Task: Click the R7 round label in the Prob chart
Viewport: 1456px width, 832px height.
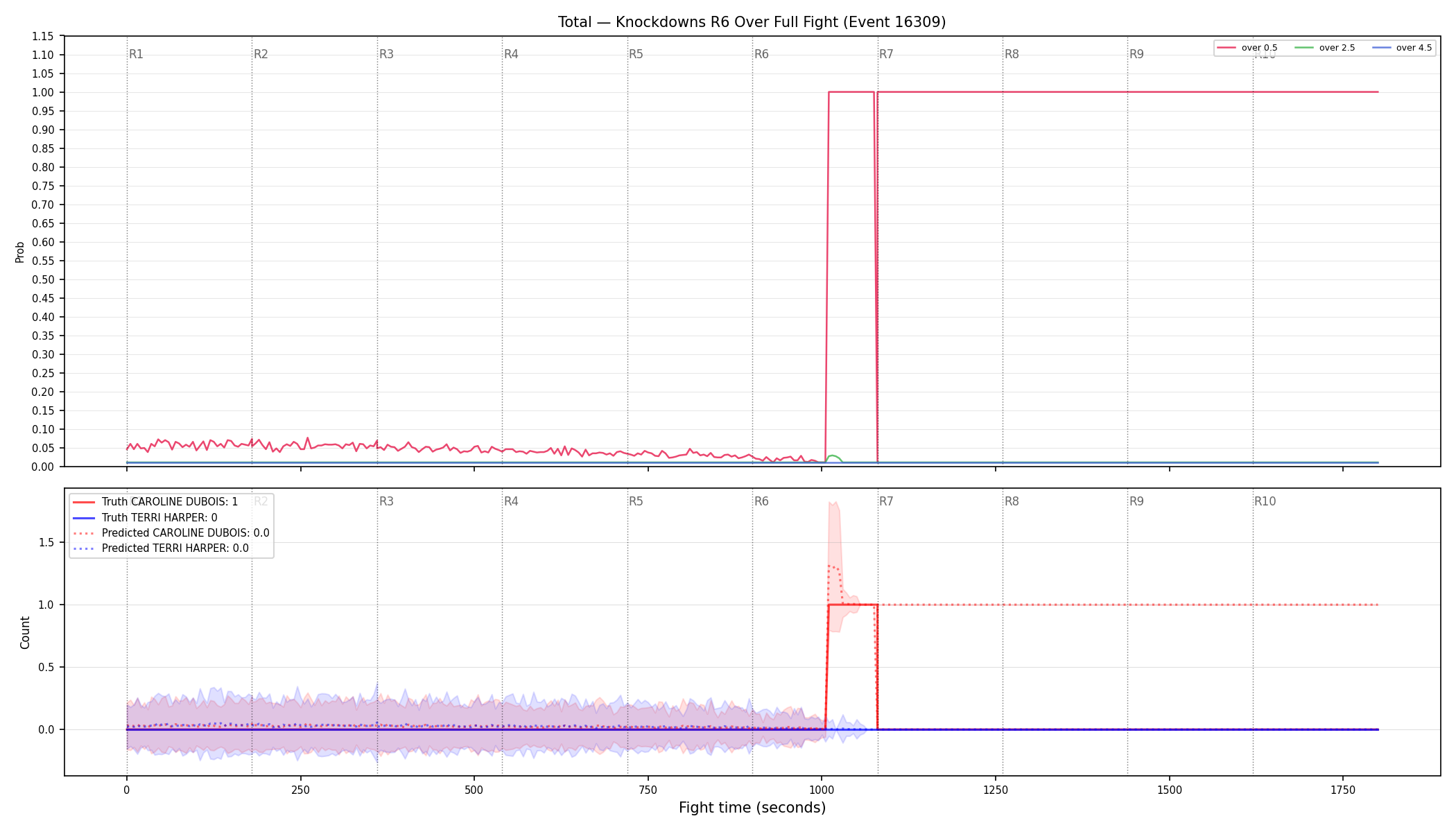Action: coord(887,54)
